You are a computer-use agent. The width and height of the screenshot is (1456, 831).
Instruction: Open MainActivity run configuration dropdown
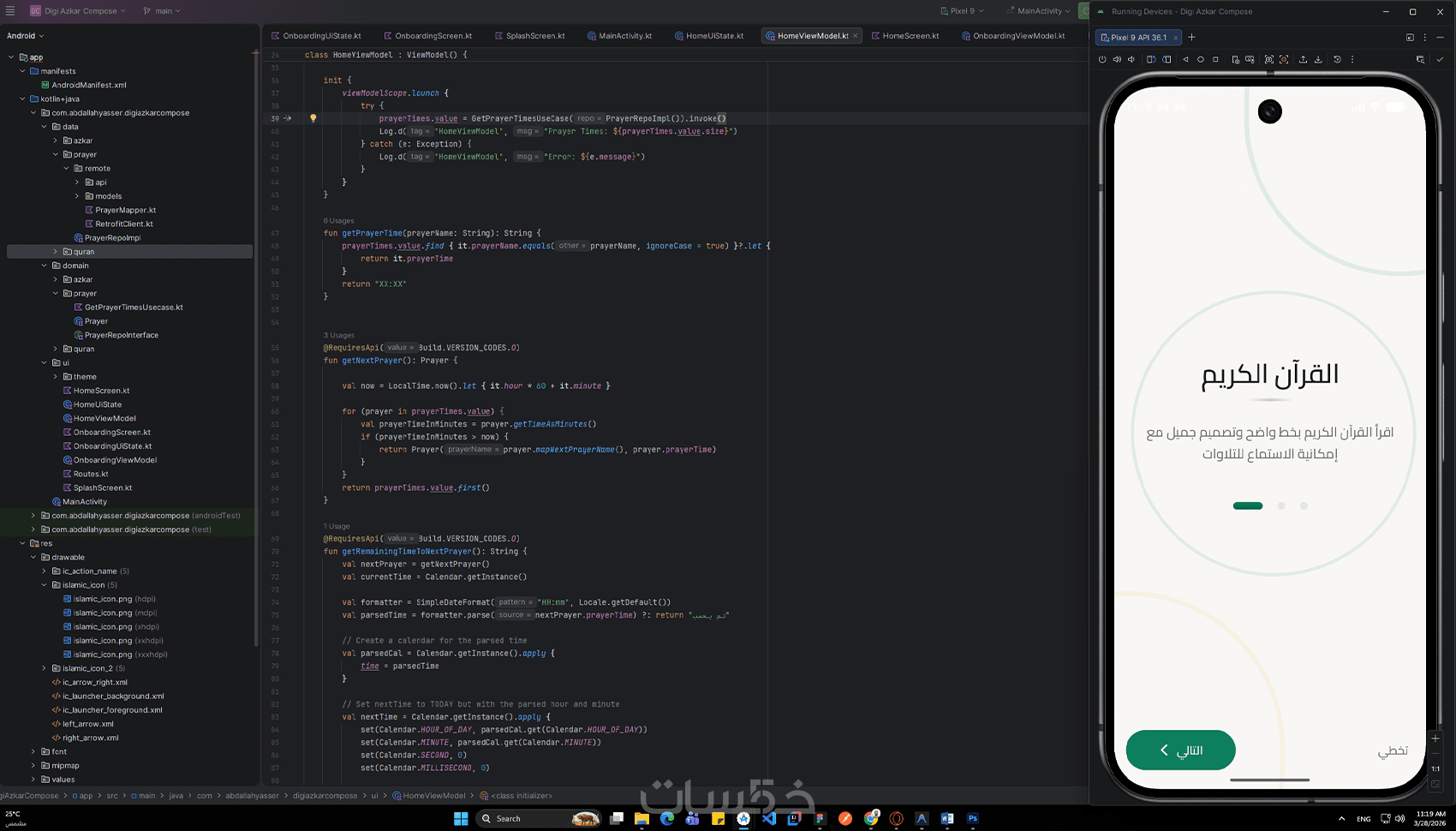click(x=1039, y=11)
